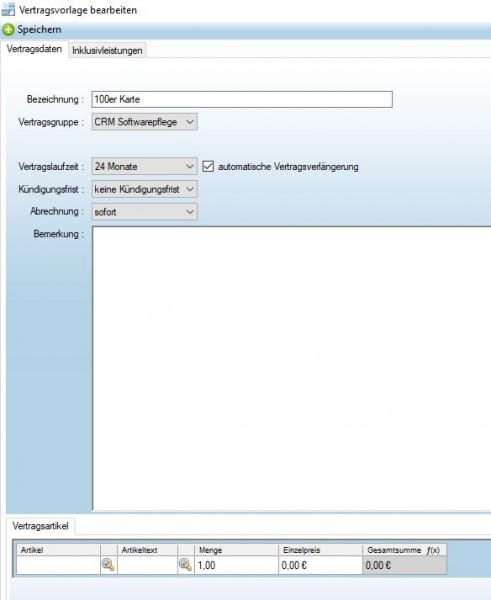Click the empty Artikel cell in the table
Image resolution: width=491 pixels, height=600 pixels.
coord(58,565)
